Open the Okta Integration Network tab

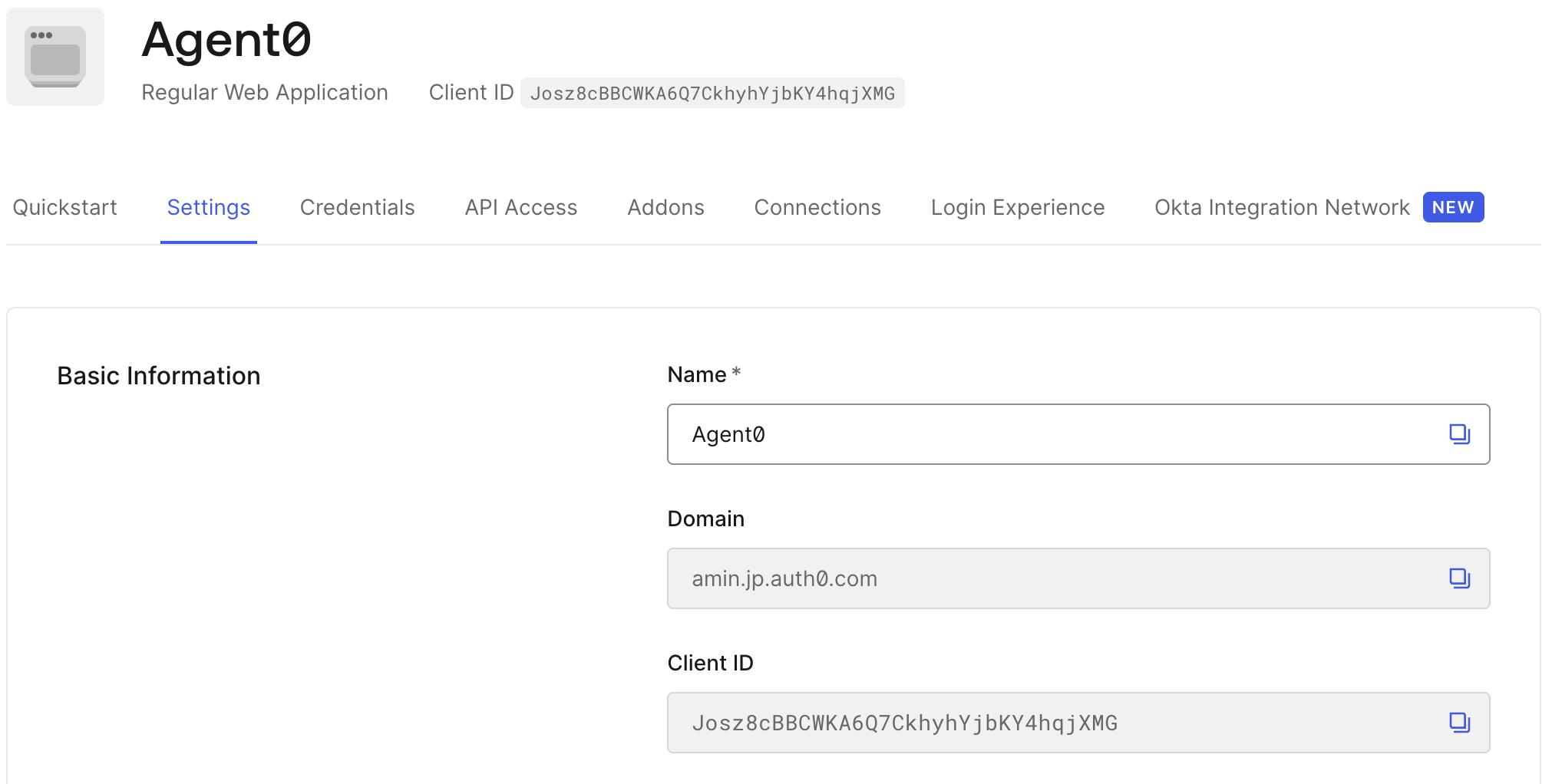[1319, 207]
